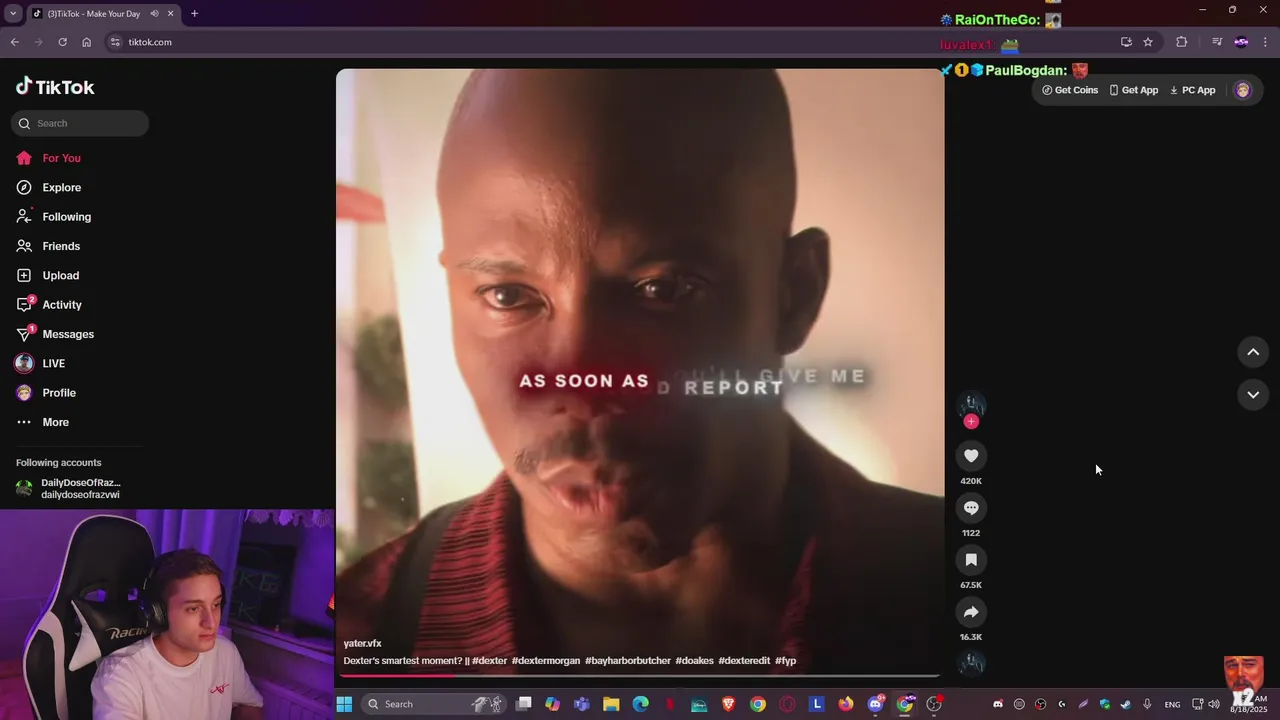1280x720 pixels.
Task: Bookmark this page with star icon
Action: tap(1148, 42)
